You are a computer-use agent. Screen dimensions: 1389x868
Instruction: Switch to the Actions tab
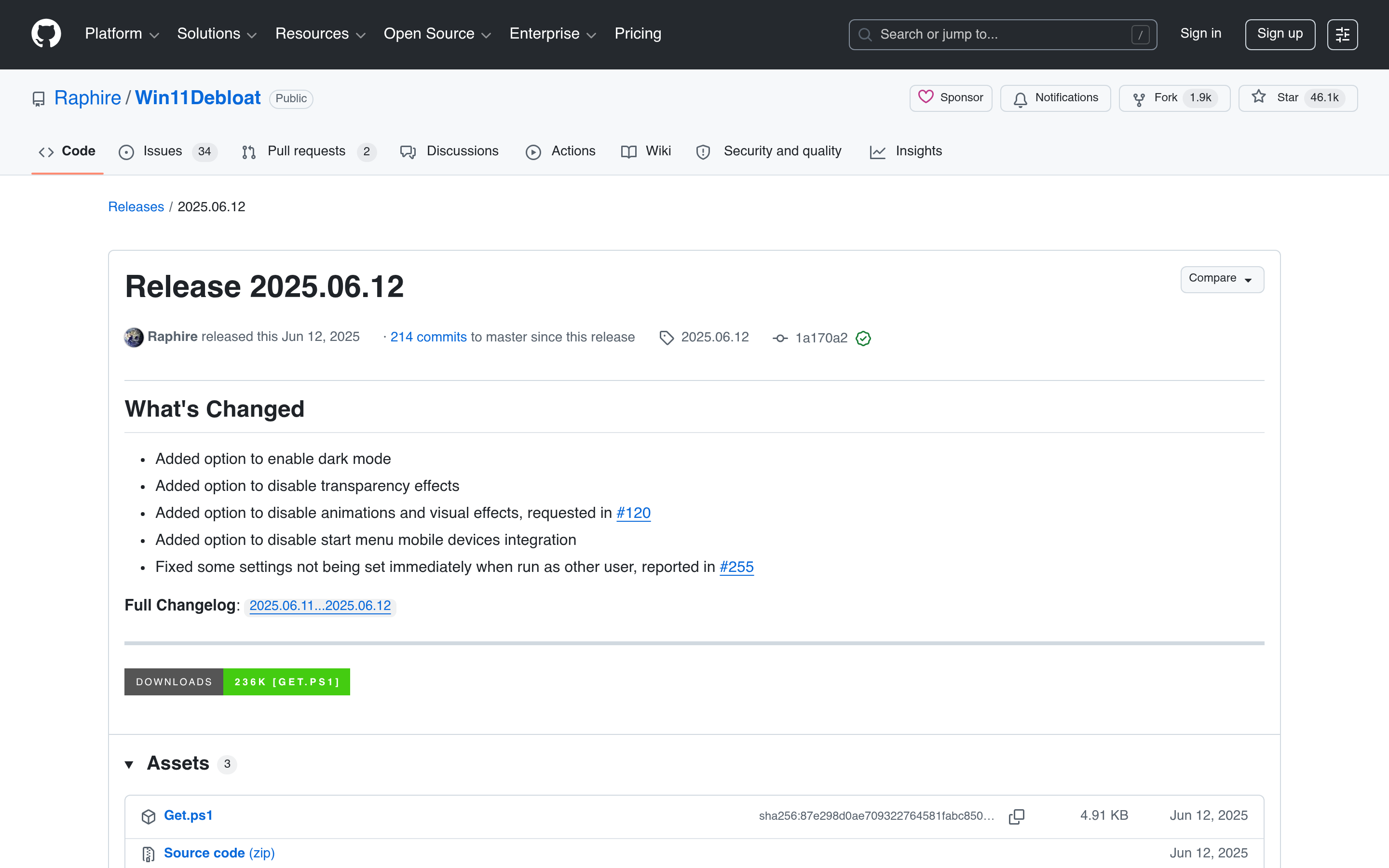coord(561,151)
